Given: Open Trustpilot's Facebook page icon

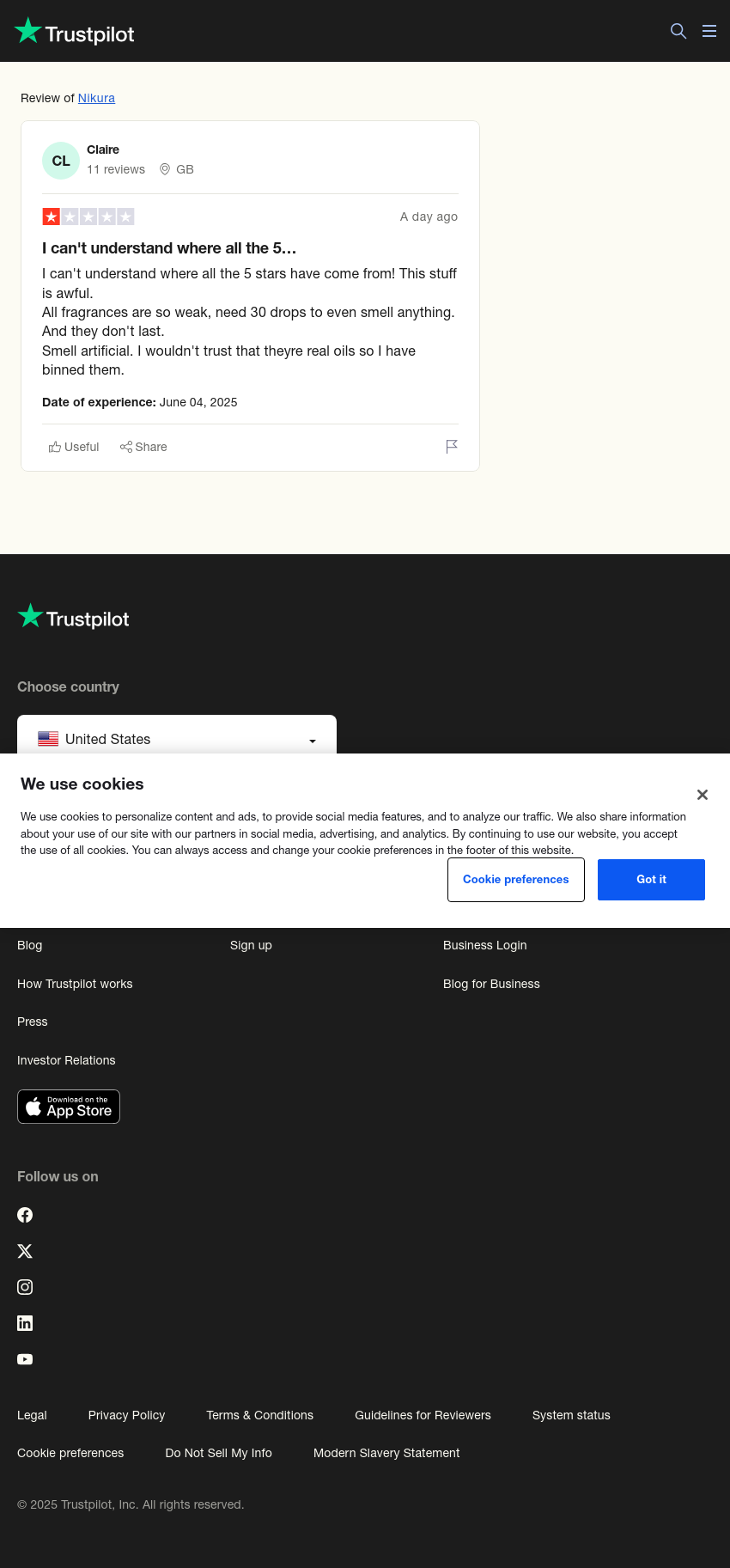Looking at the screenshot, I should pos(25,1215).
